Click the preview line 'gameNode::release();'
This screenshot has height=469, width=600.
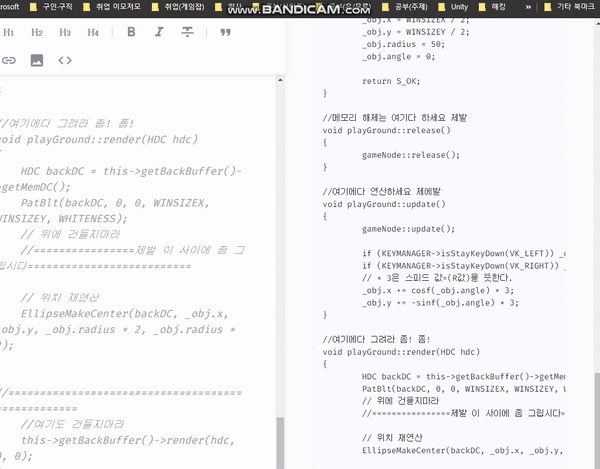click(x=411, y=155)
